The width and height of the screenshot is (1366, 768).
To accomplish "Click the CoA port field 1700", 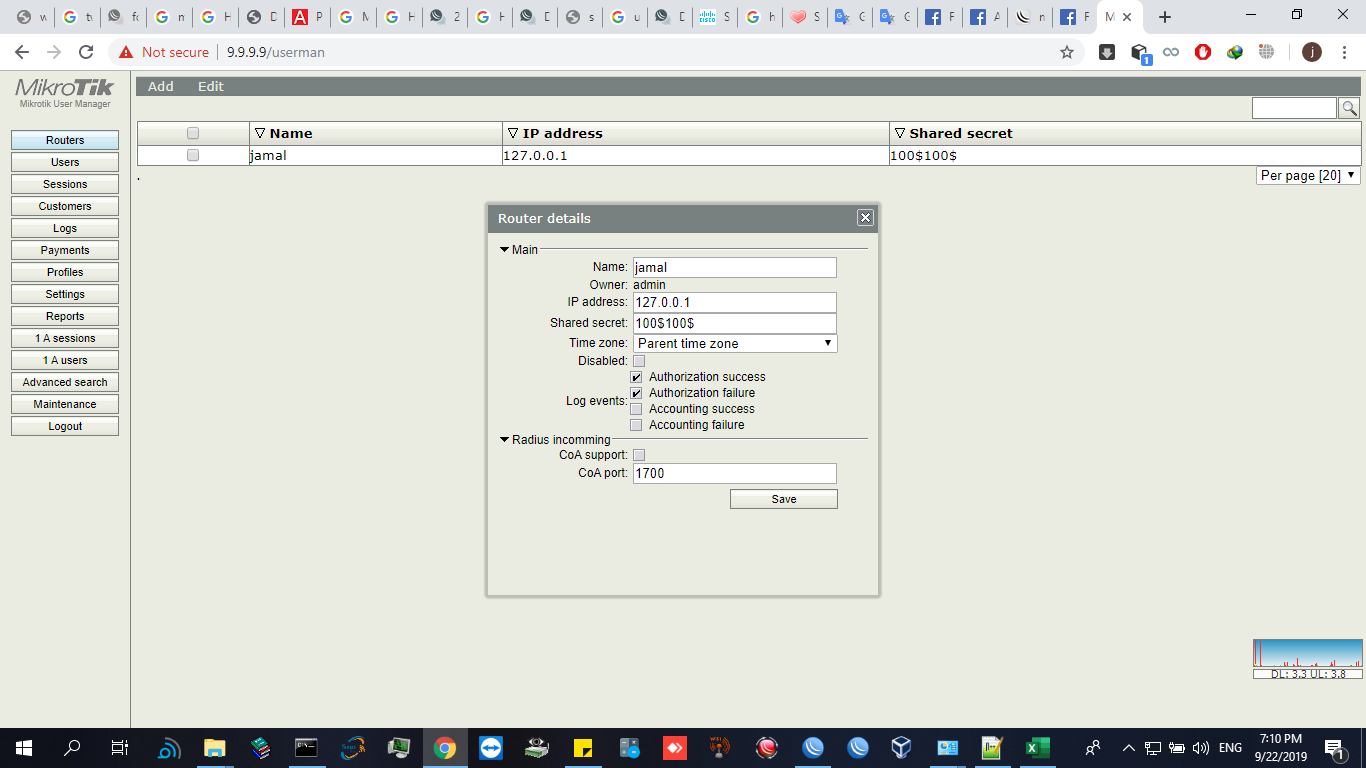I will [735, 473].
